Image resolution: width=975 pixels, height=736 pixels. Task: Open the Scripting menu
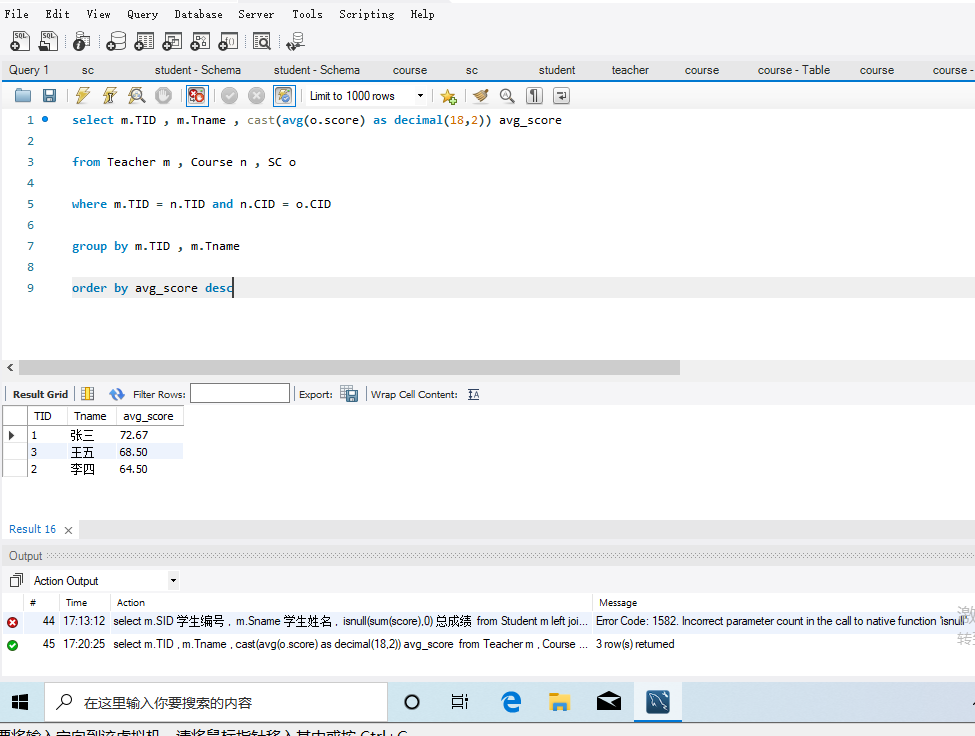366,14
